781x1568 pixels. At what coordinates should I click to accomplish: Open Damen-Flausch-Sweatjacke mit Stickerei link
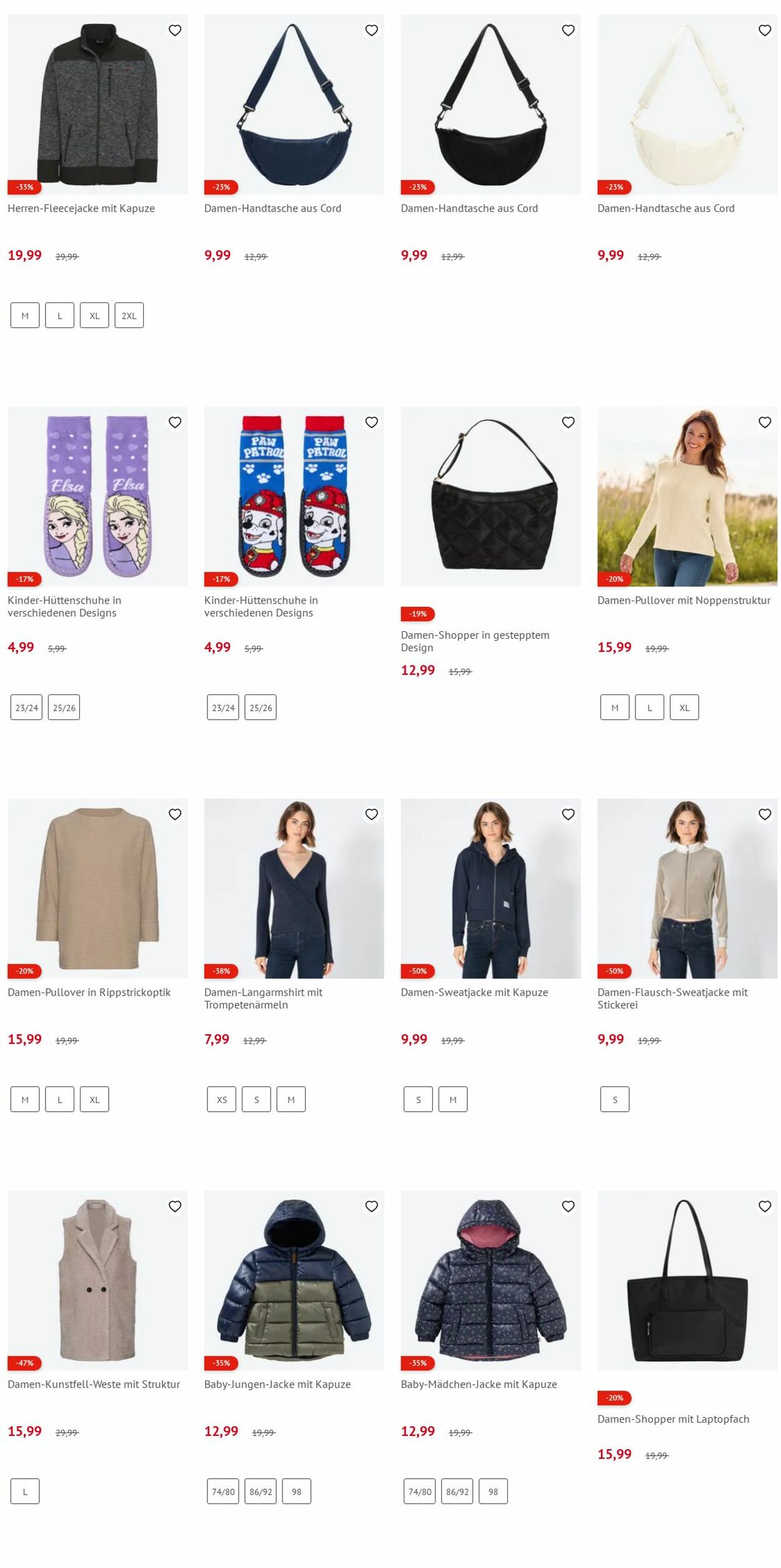pyautogui.click(x=672, y=998)
